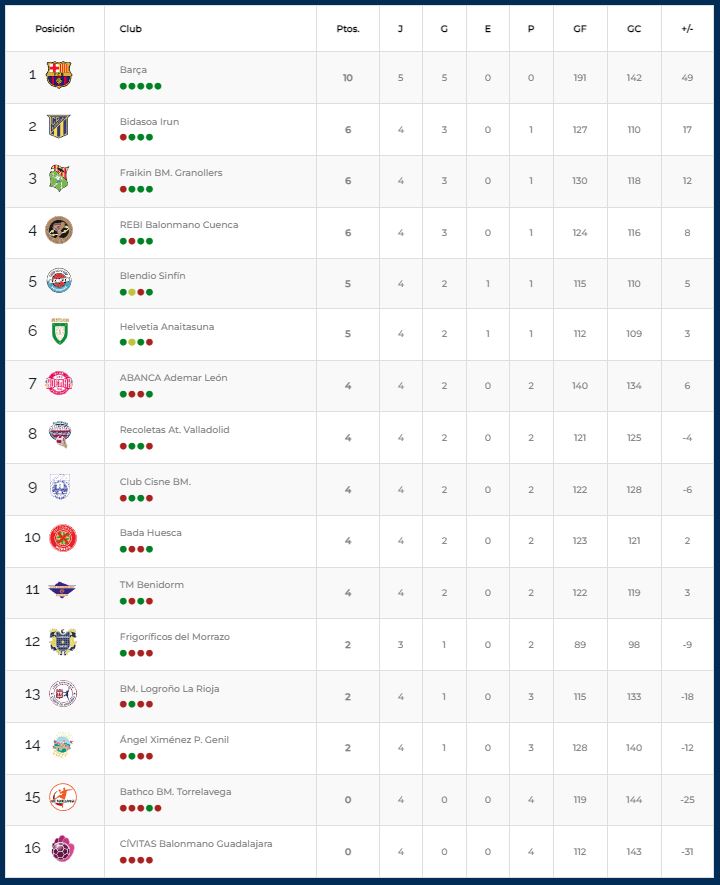
Task: Open the BM. Logroño La Rioja link
Action: (x=169, y=689)
